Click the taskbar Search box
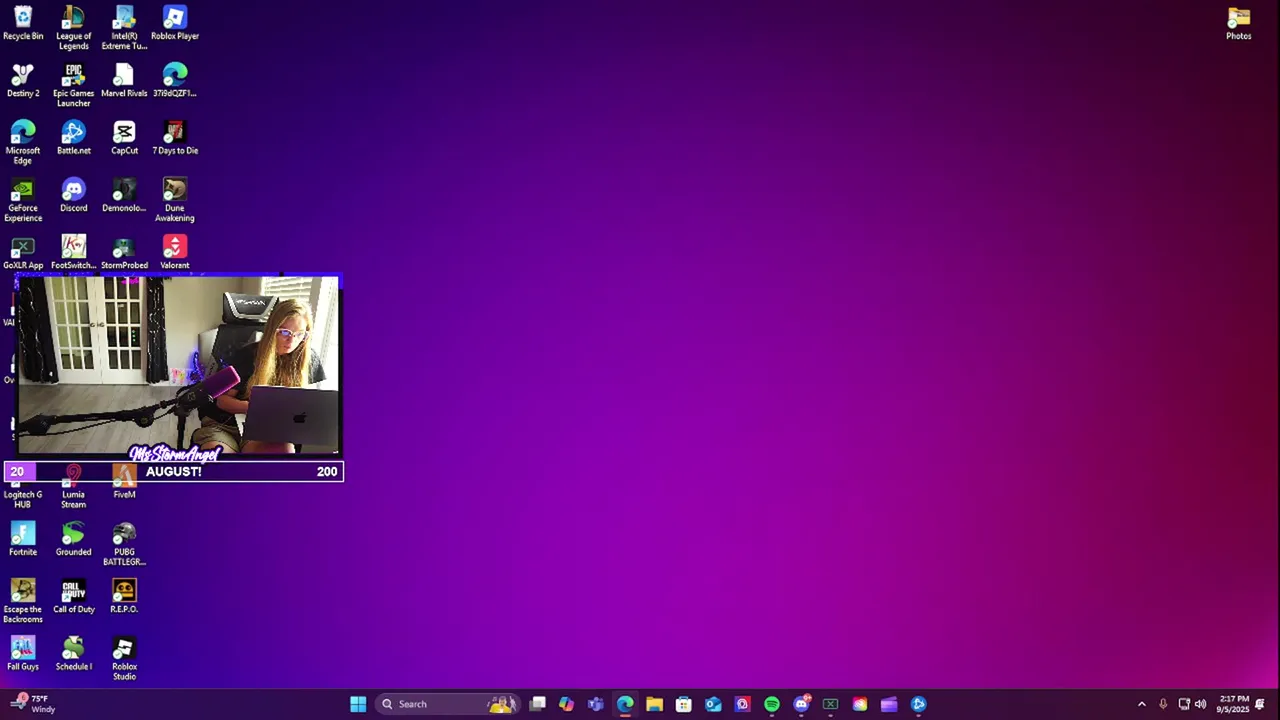 click(446, 704)
